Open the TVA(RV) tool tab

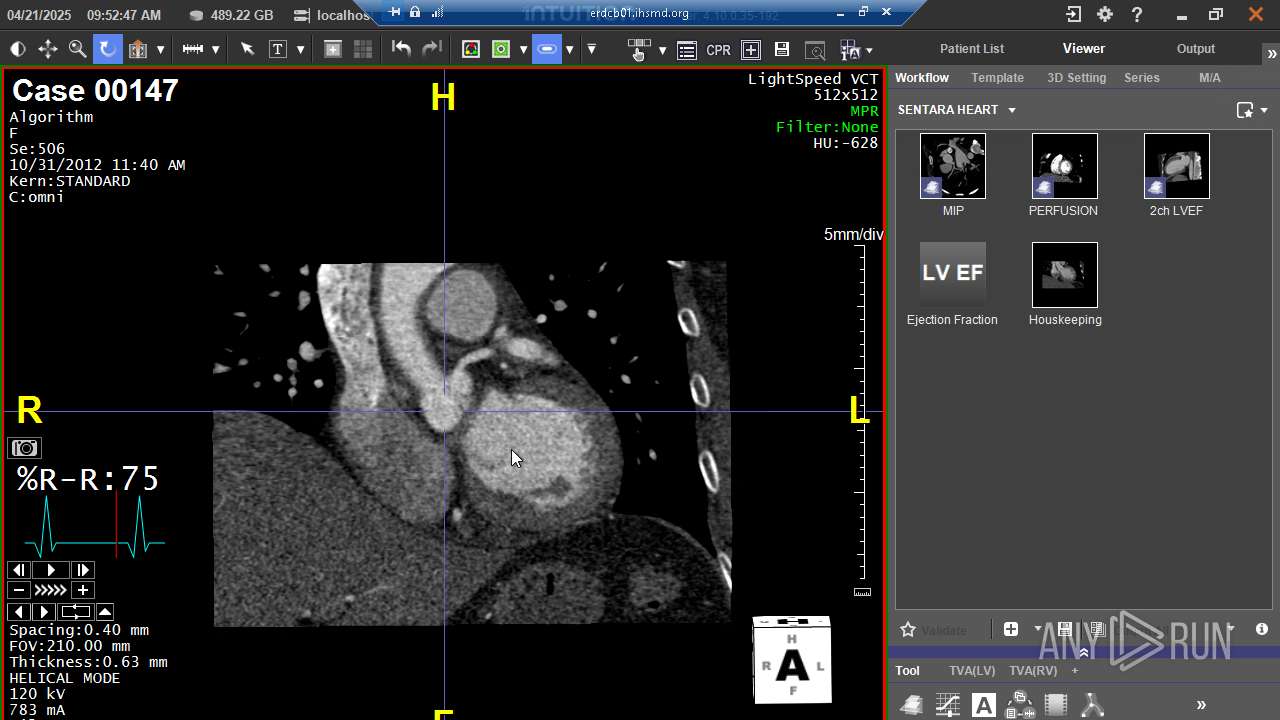coord(1033,671)
